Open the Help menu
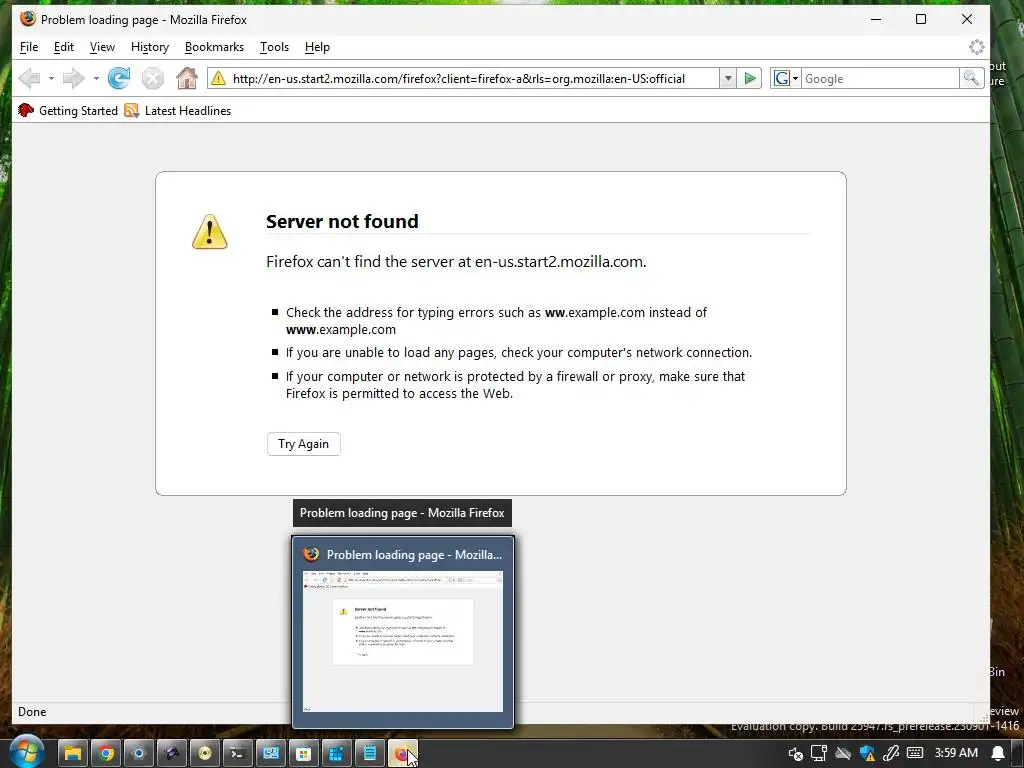 [x=317, y=47]
